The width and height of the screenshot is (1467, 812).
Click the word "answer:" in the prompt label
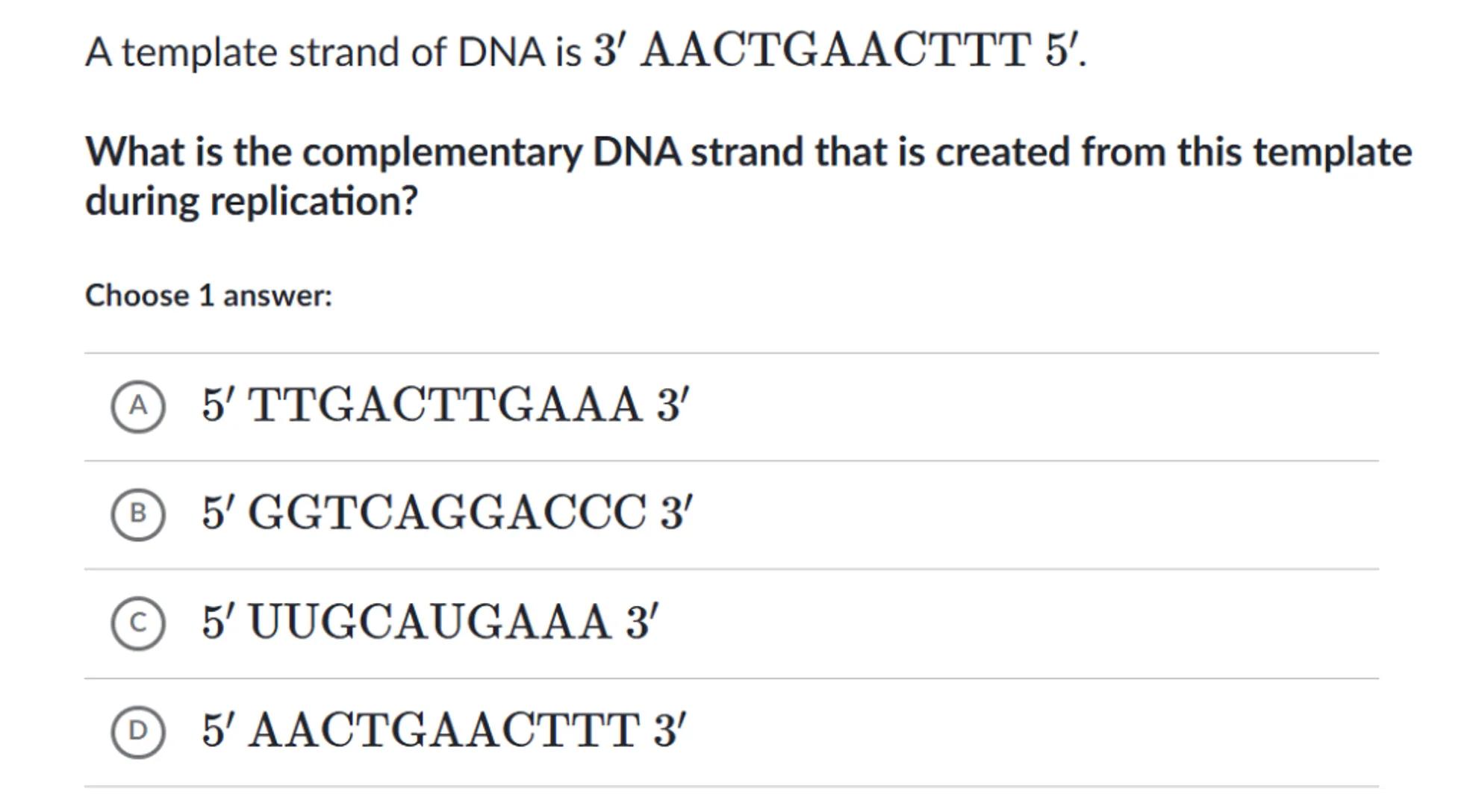click(x=277, y=296)
